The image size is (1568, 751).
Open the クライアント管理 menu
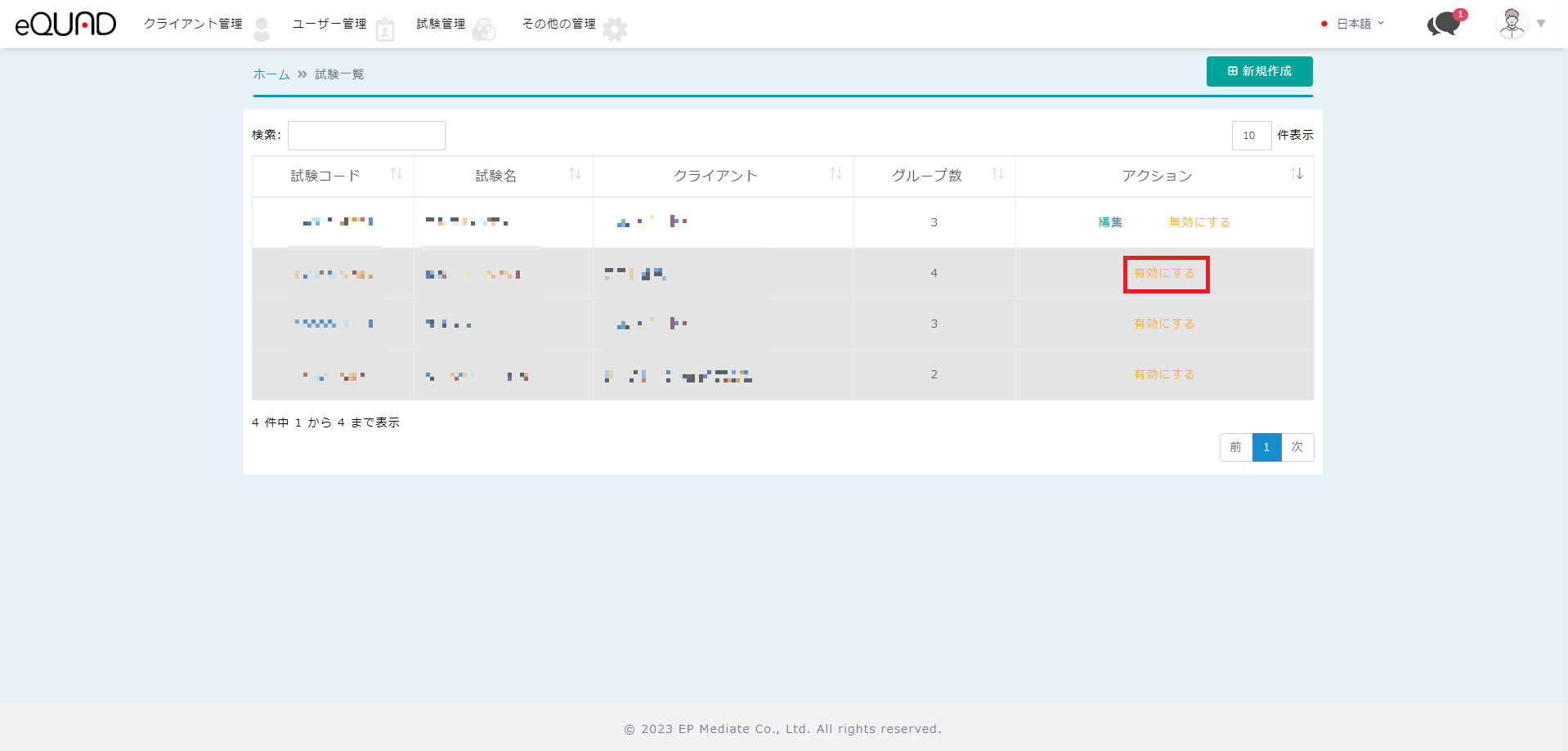pos(193,24)
